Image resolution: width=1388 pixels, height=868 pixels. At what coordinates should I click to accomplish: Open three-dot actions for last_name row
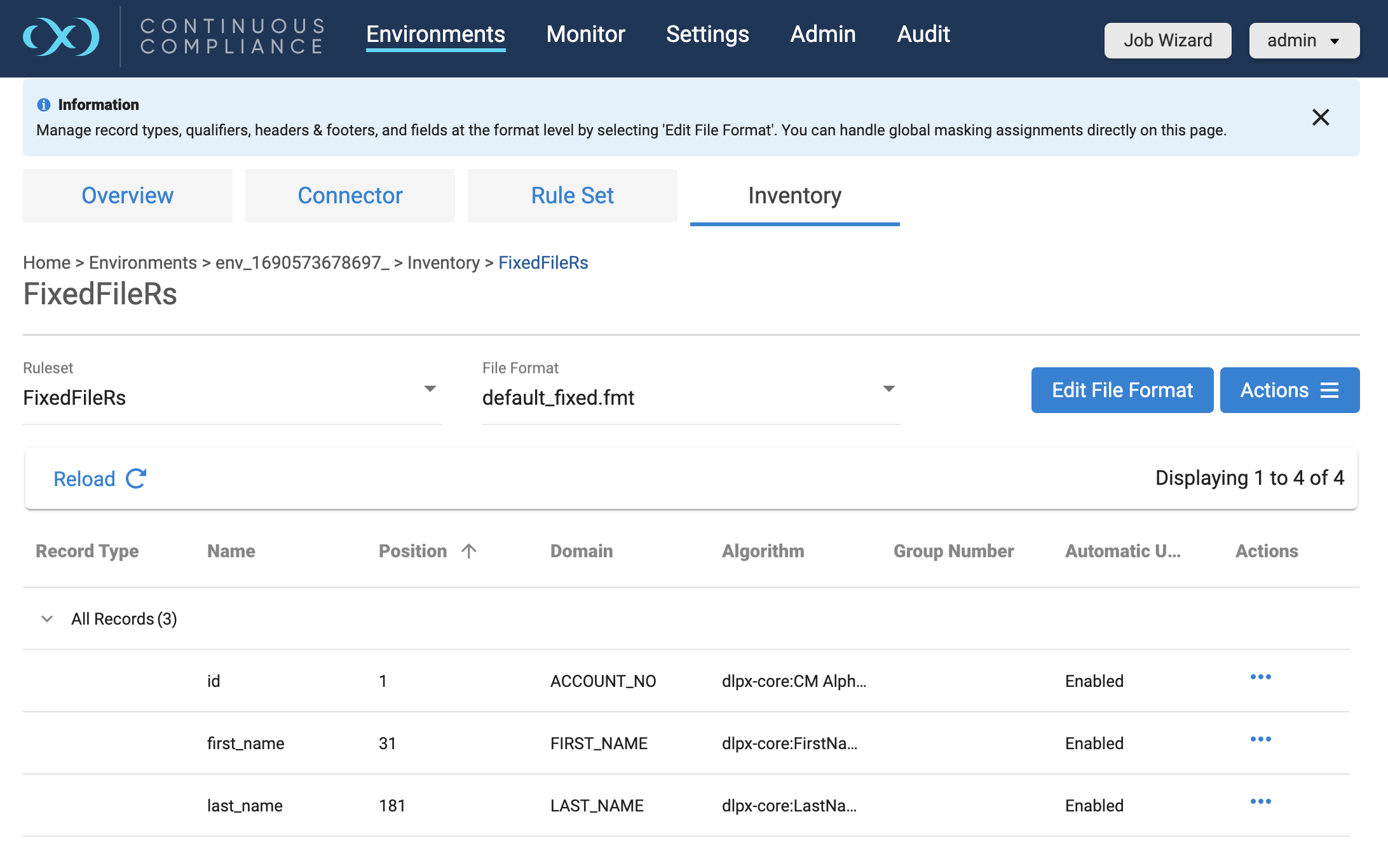(x=1260, y=802)
